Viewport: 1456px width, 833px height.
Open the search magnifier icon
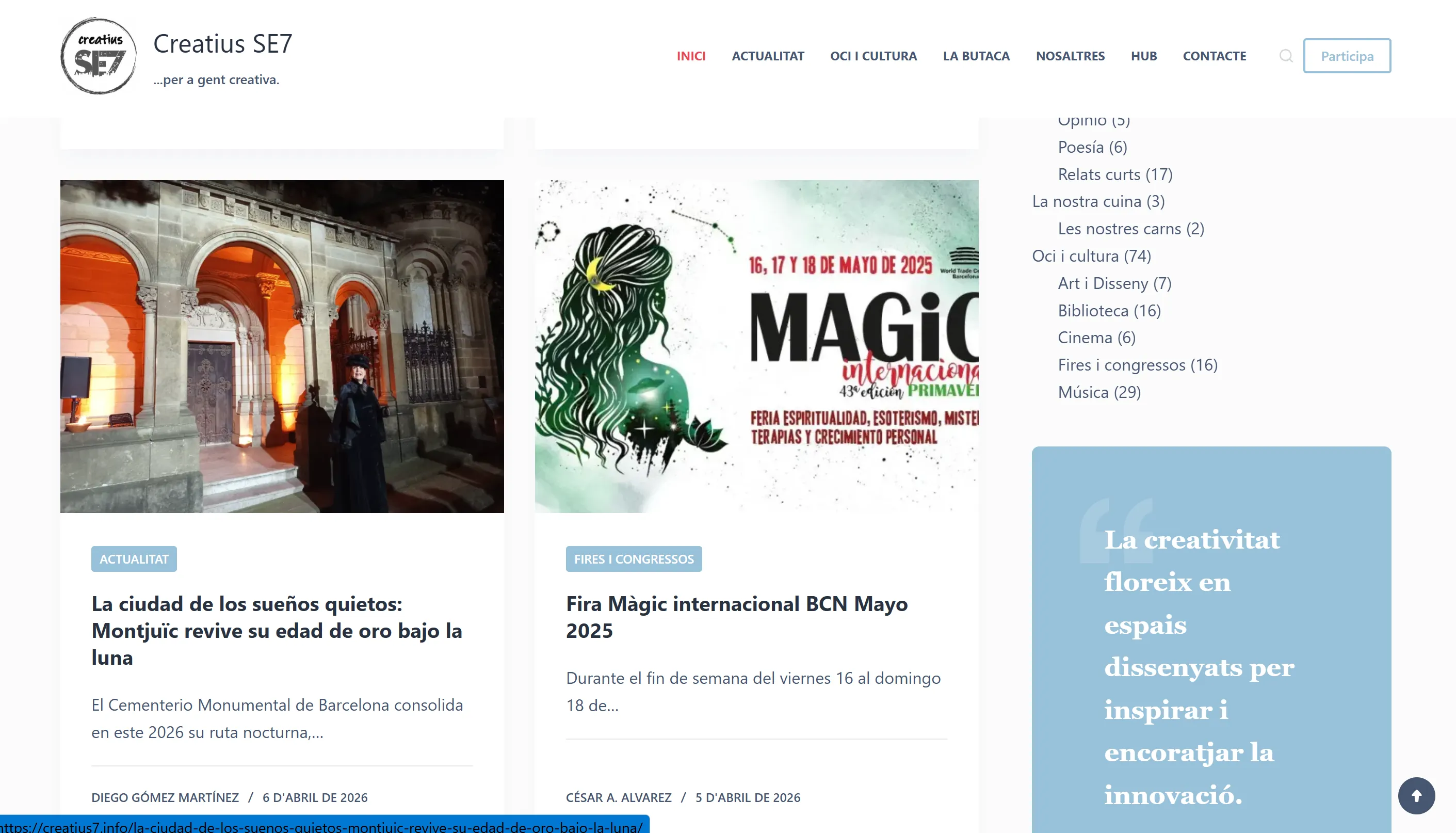click(x=1286, y=56)
